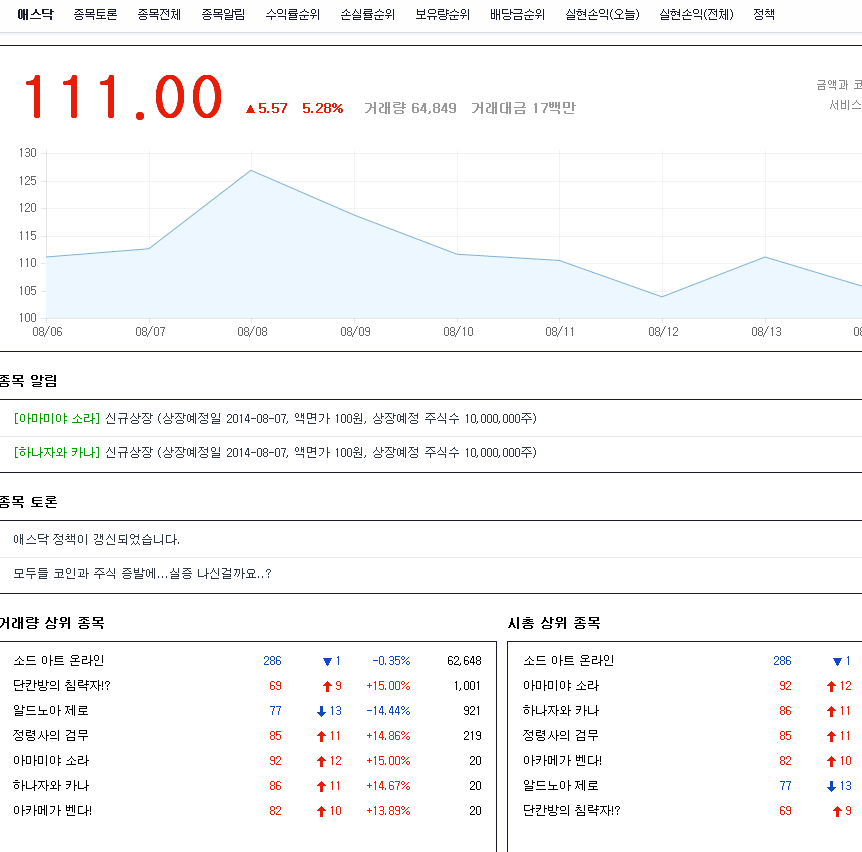Screen dimensions: 862x852
Task: Click red up arrow in 단칸방의 침략자!? volume row
Action: coord(326,686)
